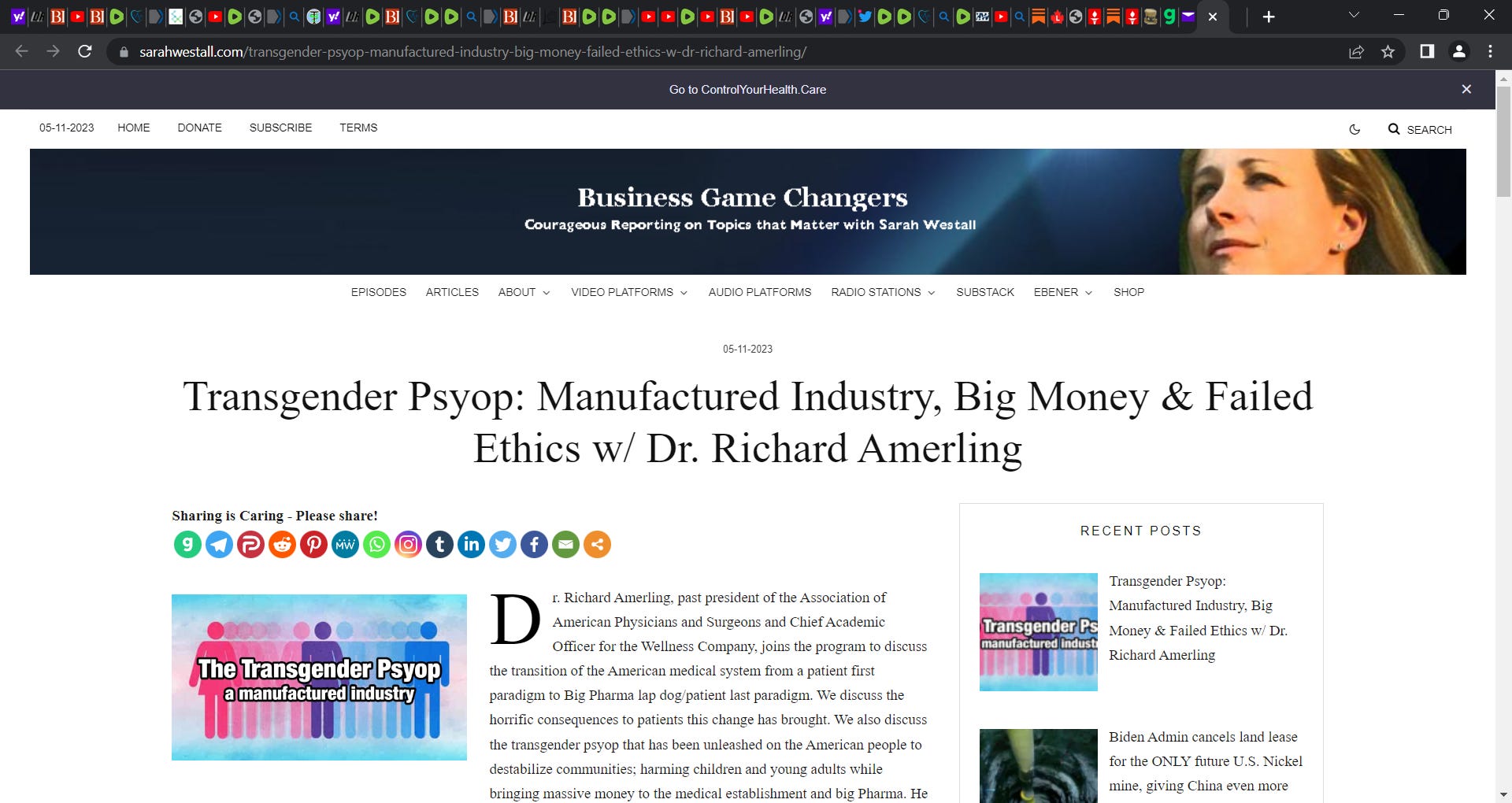The image size is (1512, 803).
Task: Click the SUBSCRIBE link
Action: [280, 128]
